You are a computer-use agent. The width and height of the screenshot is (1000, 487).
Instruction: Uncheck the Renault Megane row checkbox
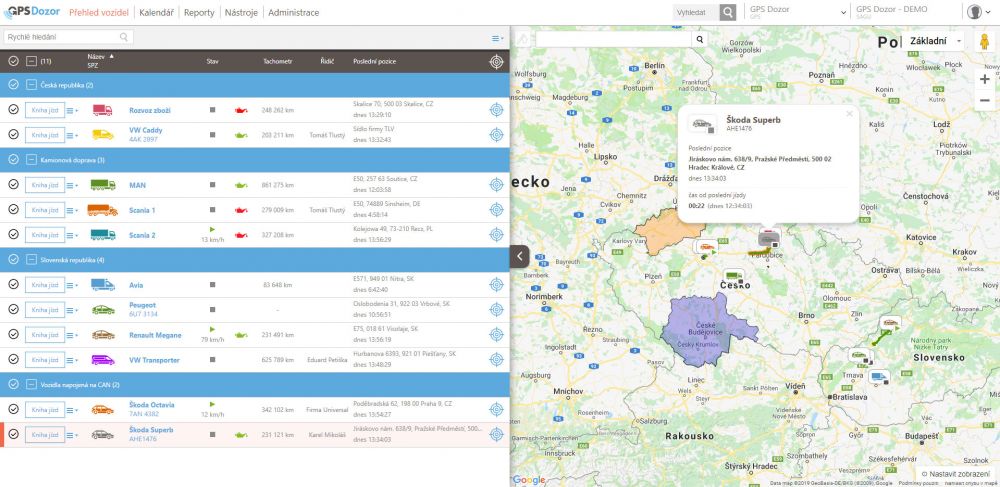[13, 334]
